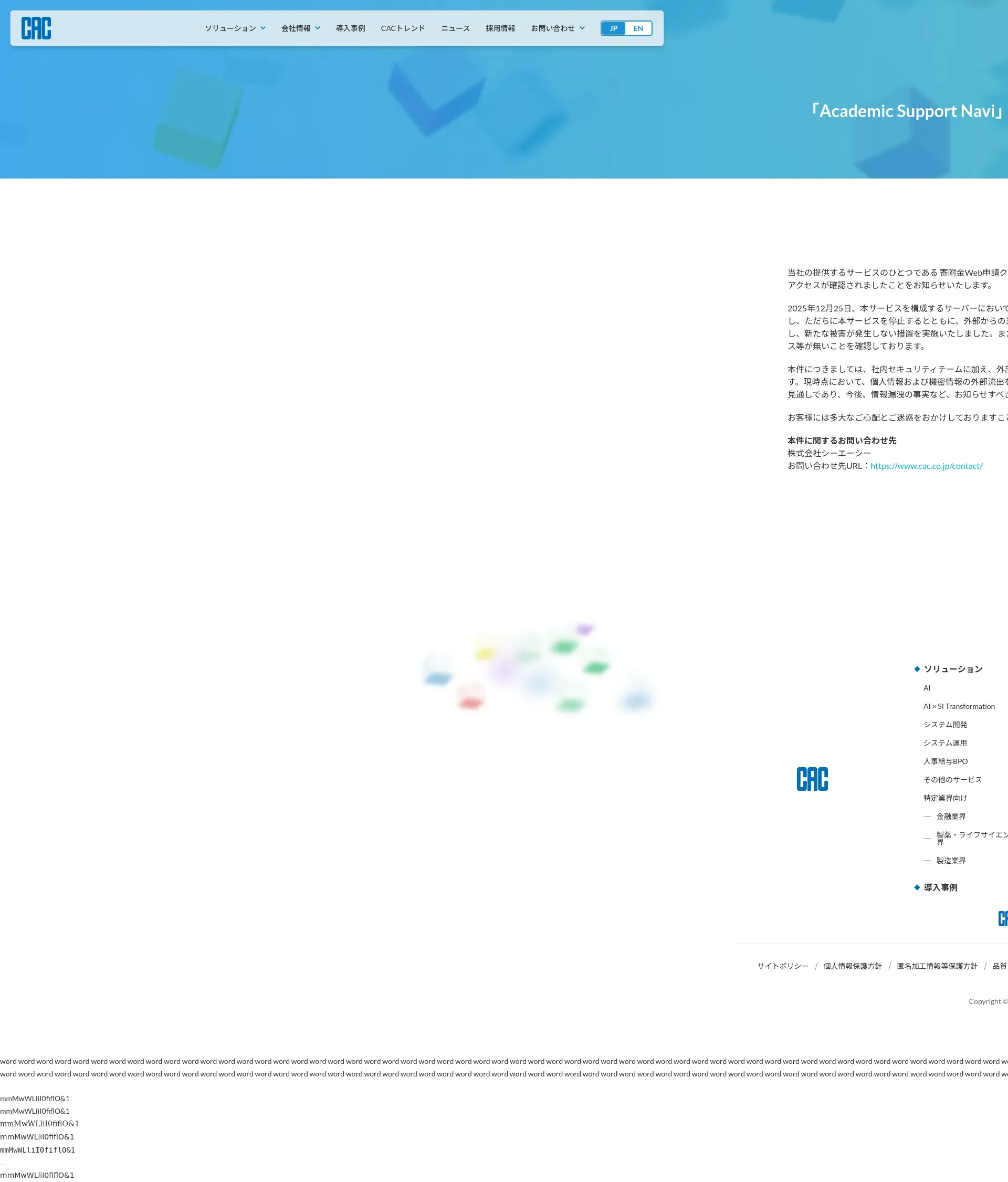Click the diamond bullet beside ソリューション heading
1008x1182 pixels.
(917, 668)
